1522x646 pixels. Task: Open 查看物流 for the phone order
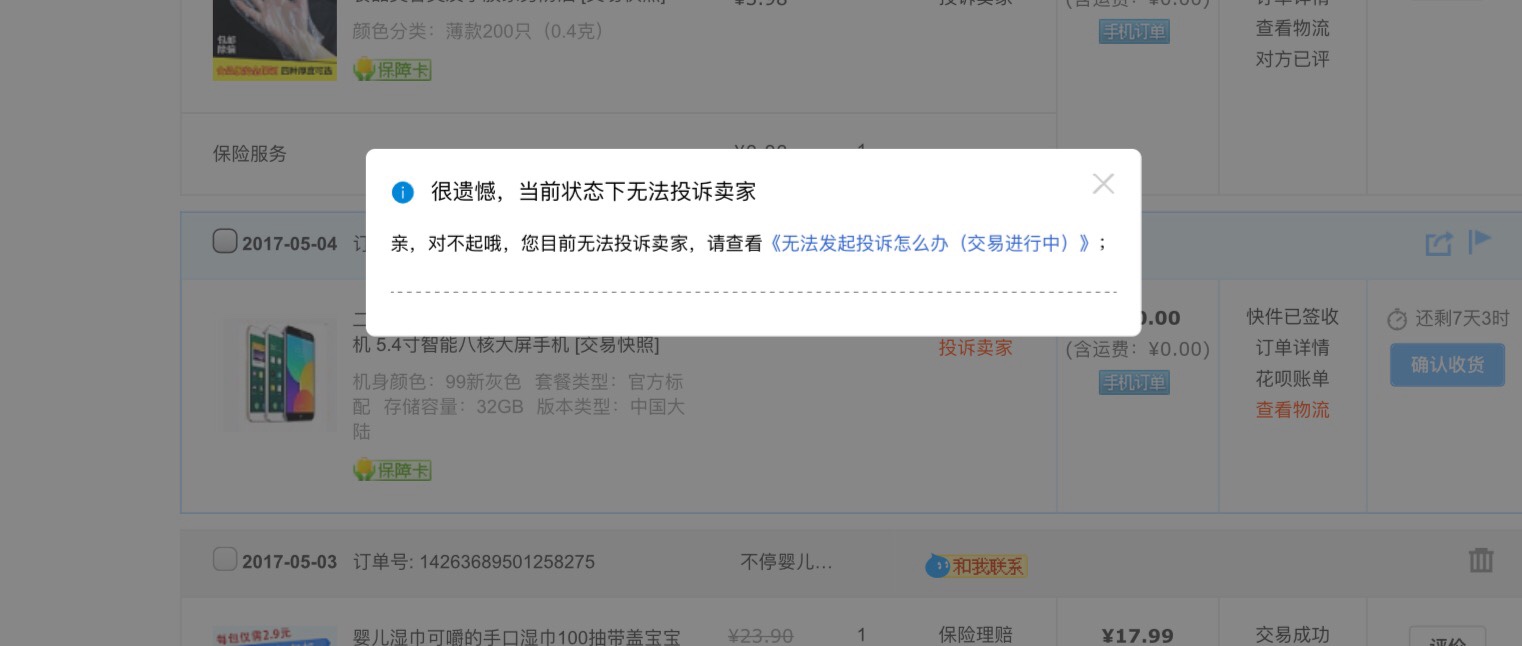pyautogui.click(x=1293, y=410)
